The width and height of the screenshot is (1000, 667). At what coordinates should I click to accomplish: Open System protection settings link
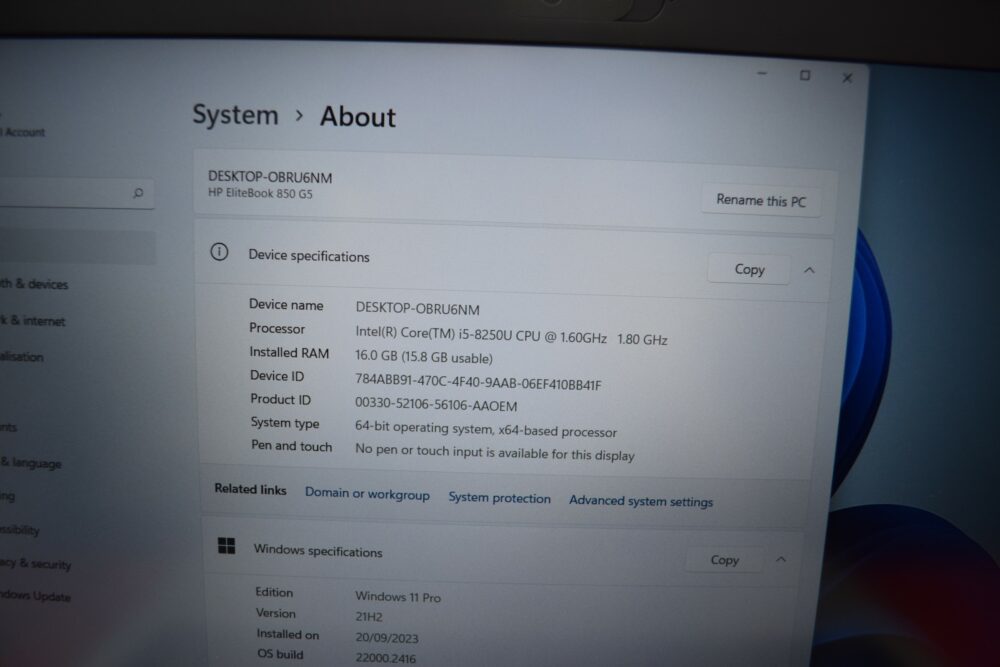coord(499,498)
